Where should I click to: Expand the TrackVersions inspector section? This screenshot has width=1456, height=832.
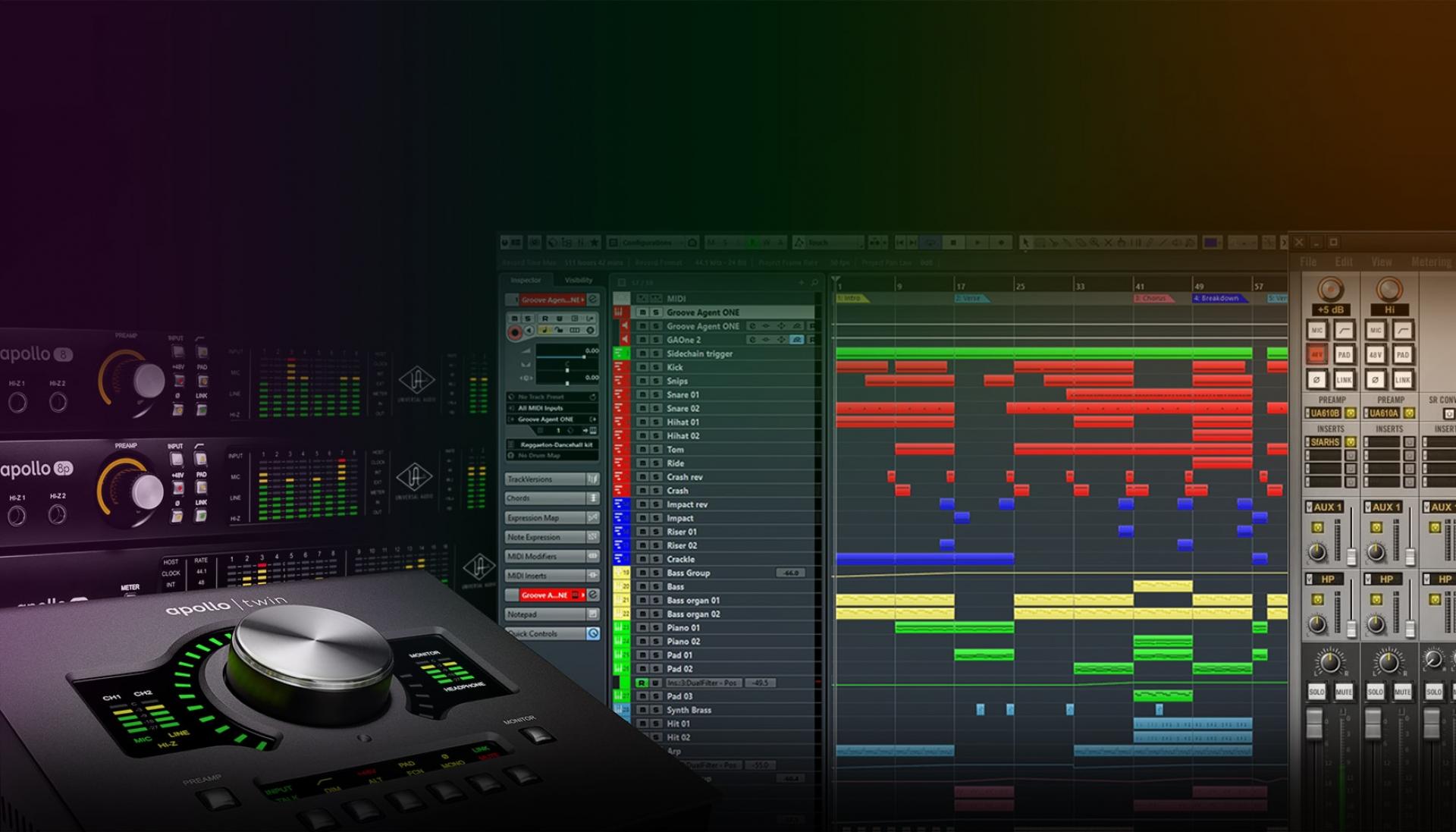pos(552,479)
